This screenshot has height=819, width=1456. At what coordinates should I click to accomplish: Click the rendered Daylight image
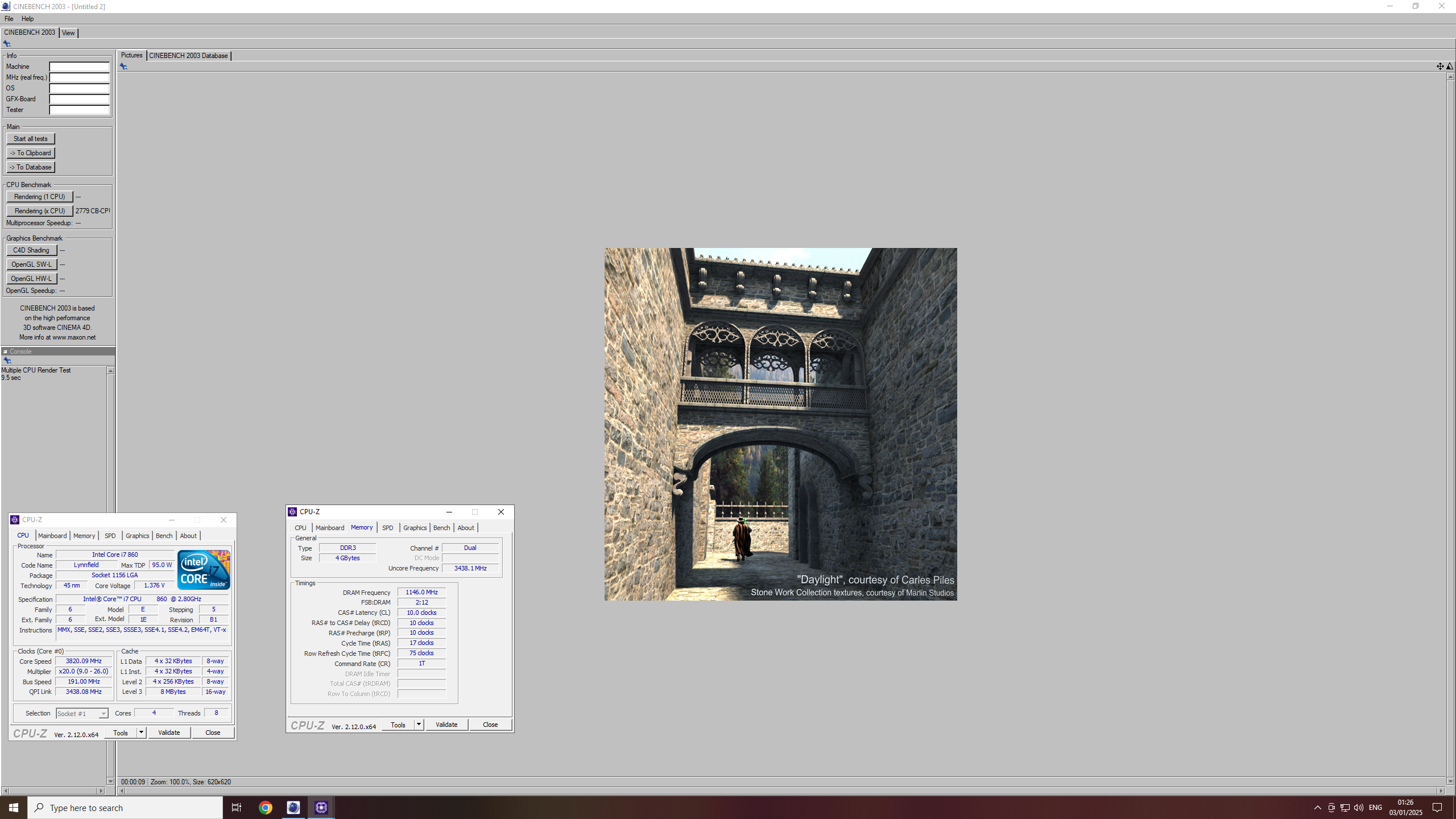[780, 424]
